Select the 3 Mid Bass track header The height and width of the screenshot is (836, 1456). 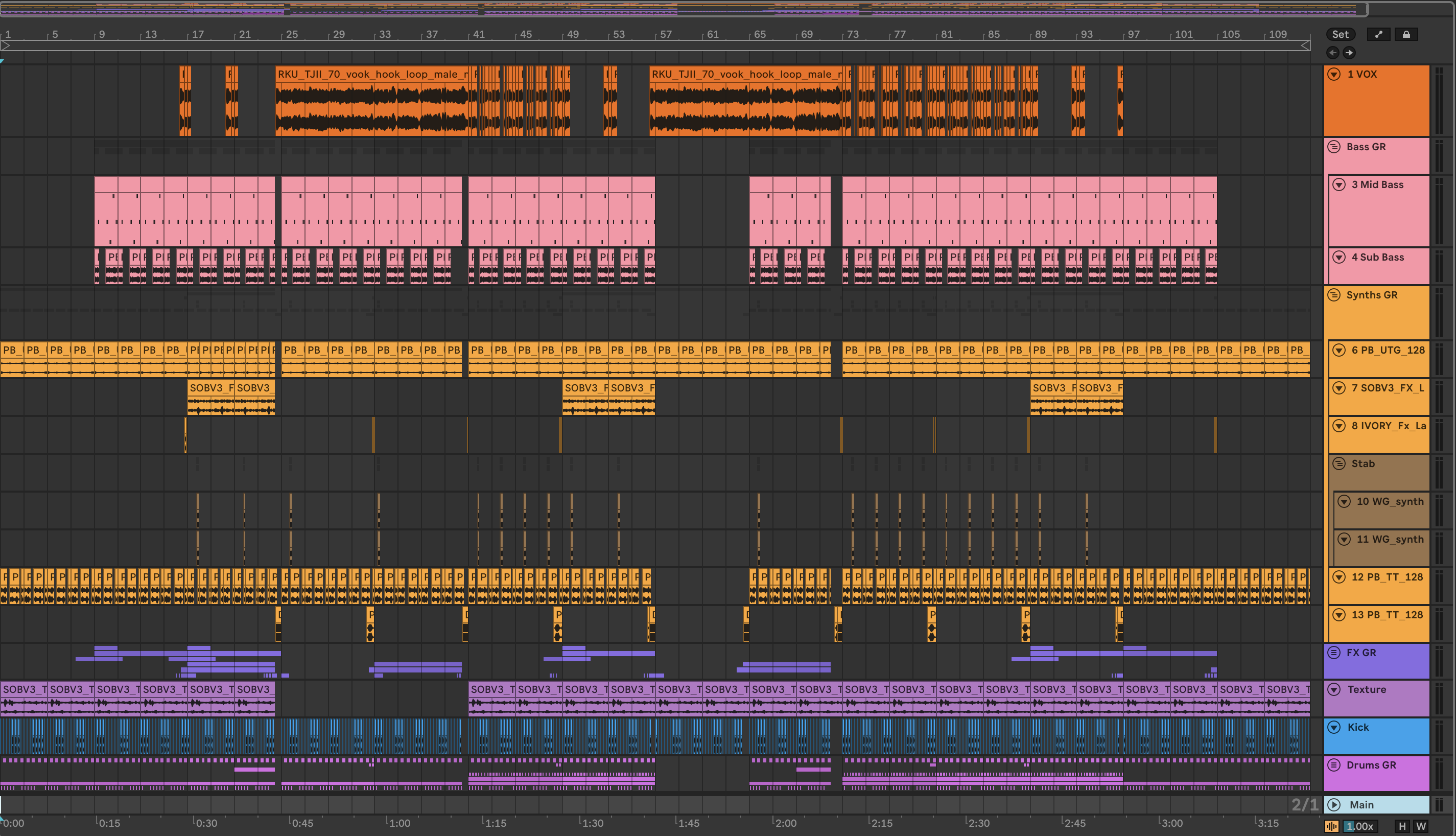click(1377, 184)
